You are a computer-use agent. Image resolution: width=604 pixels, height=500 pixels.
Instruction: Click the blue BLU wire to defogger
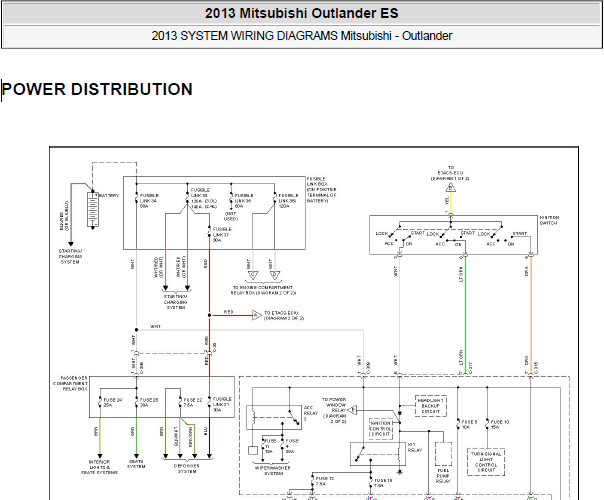click(x=209, y=436)
